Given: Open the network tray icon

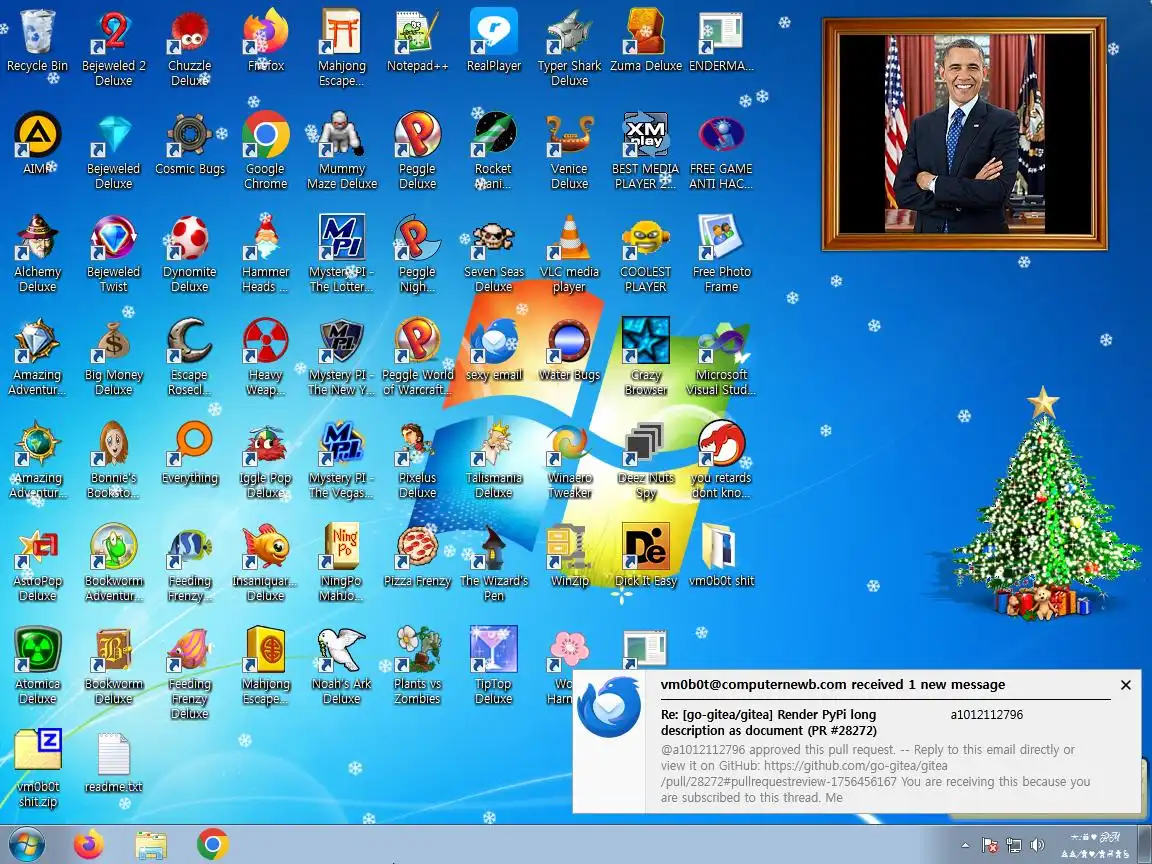Looking at the screenshot, I should (1014, 845).
